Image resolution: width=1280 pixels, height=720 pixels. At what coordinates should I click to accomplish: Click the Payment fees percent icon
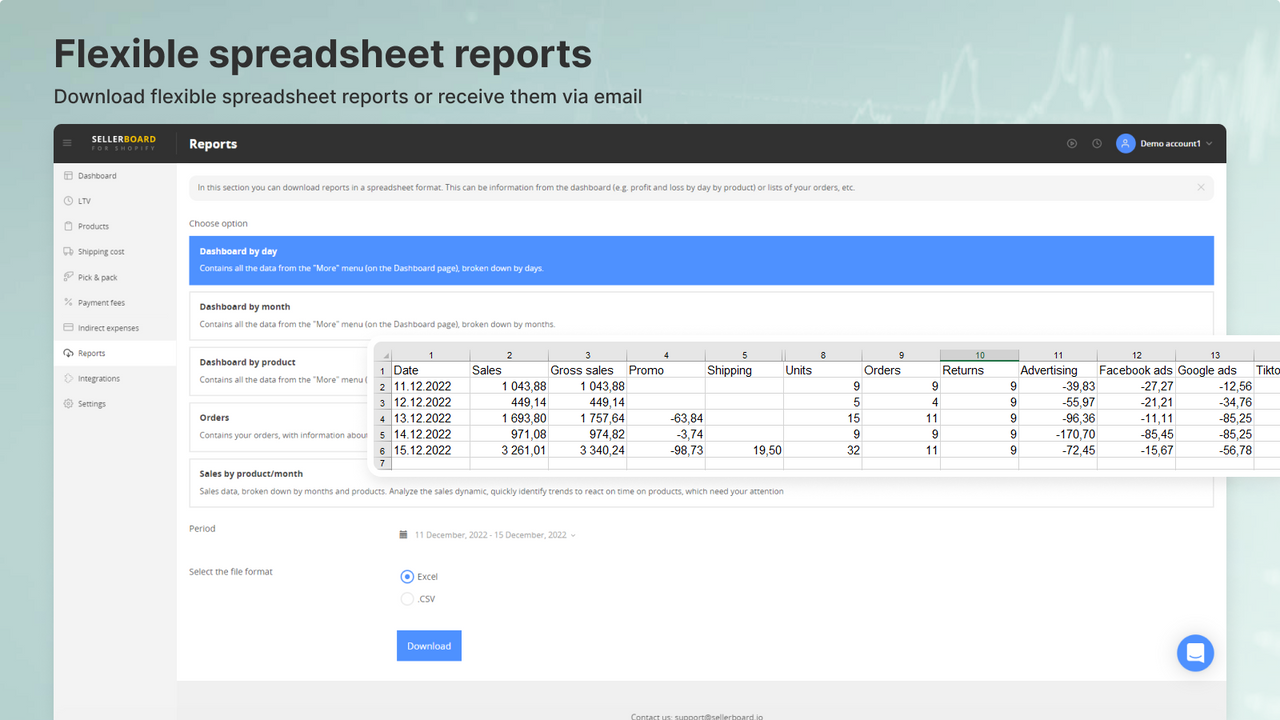coord(68,302)
